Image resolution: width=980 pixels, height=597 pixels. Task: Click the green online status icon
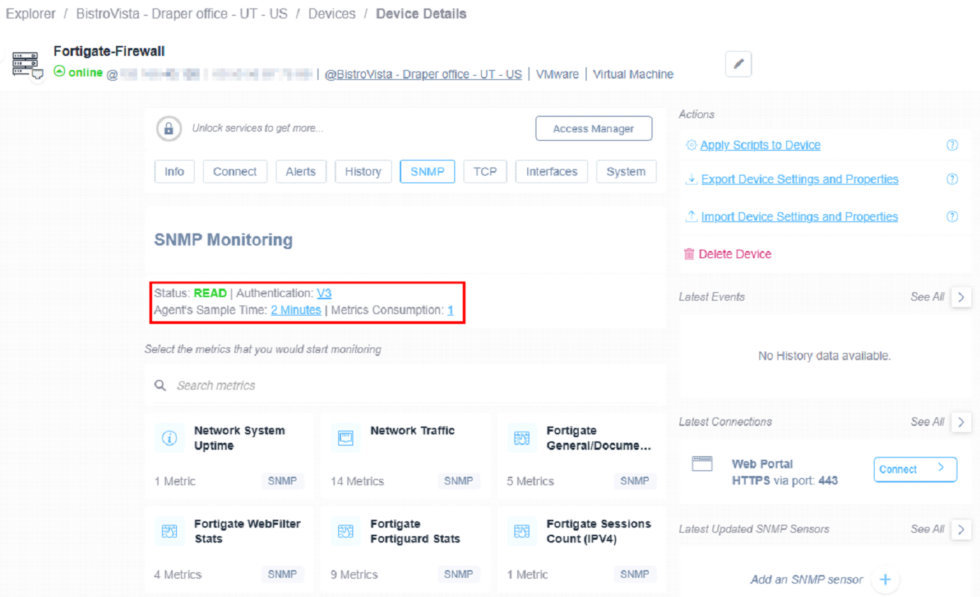click(x=59, y=71)
